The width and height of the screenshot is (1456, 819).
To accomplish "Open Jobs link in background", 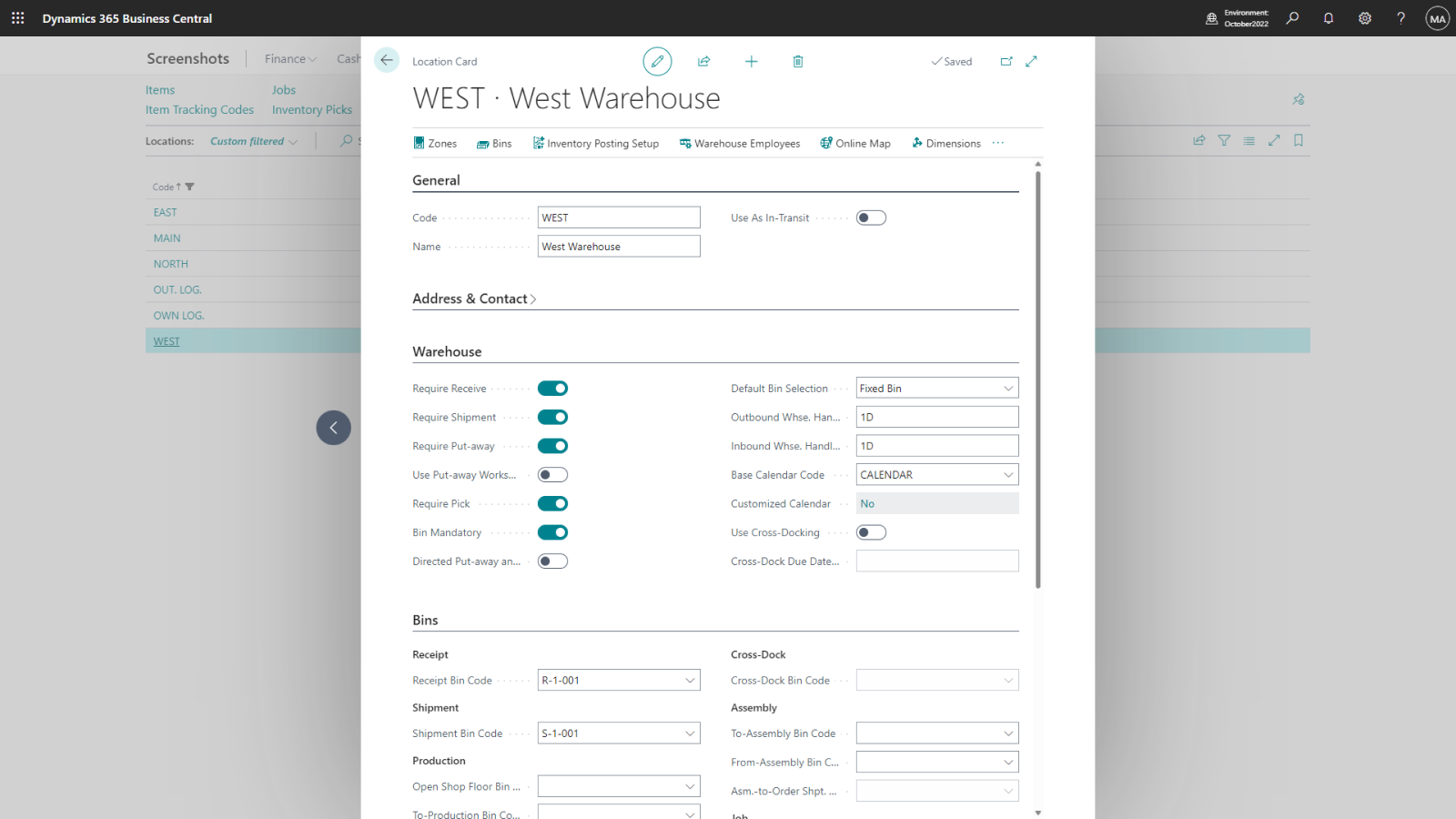I will click(x=284, y=90).
